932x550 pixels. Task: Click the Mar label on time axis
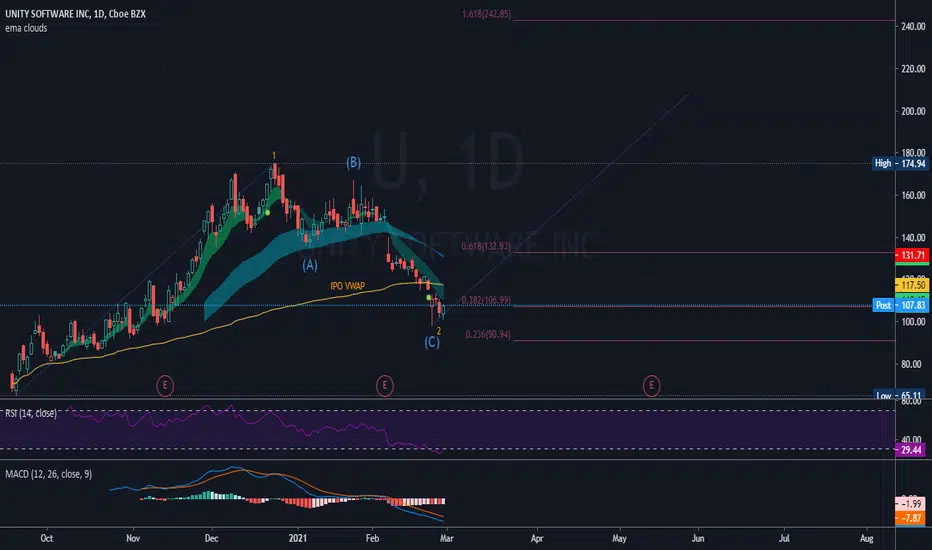[446, 538]
